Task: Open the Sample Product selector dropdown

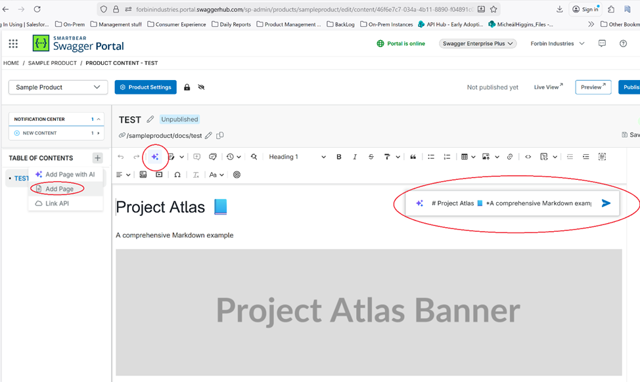Action: [58, 87]
